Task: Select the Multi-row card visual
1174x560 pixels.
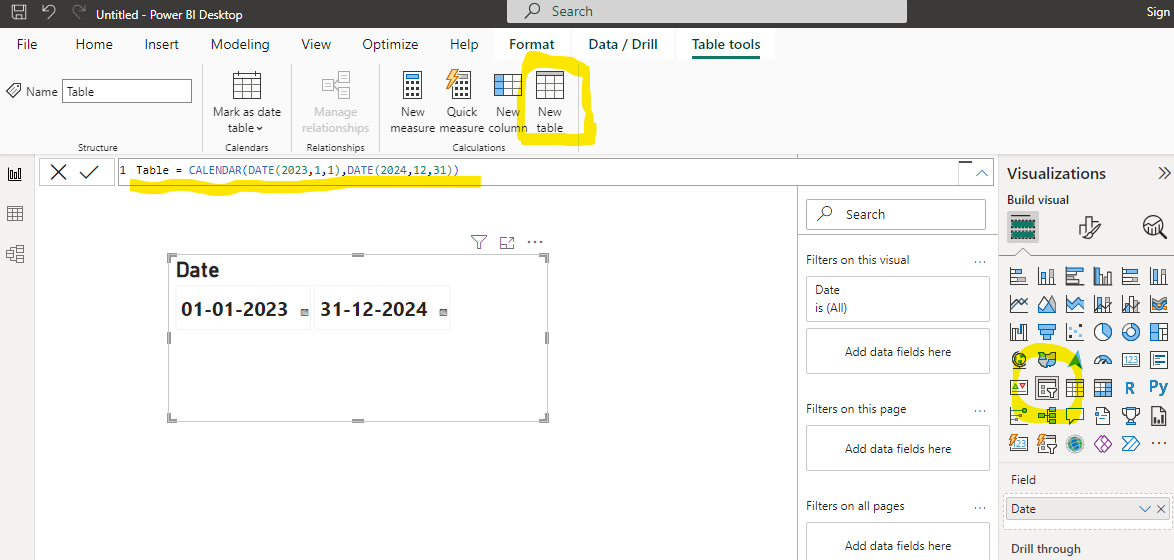Action: (1158, 359)
